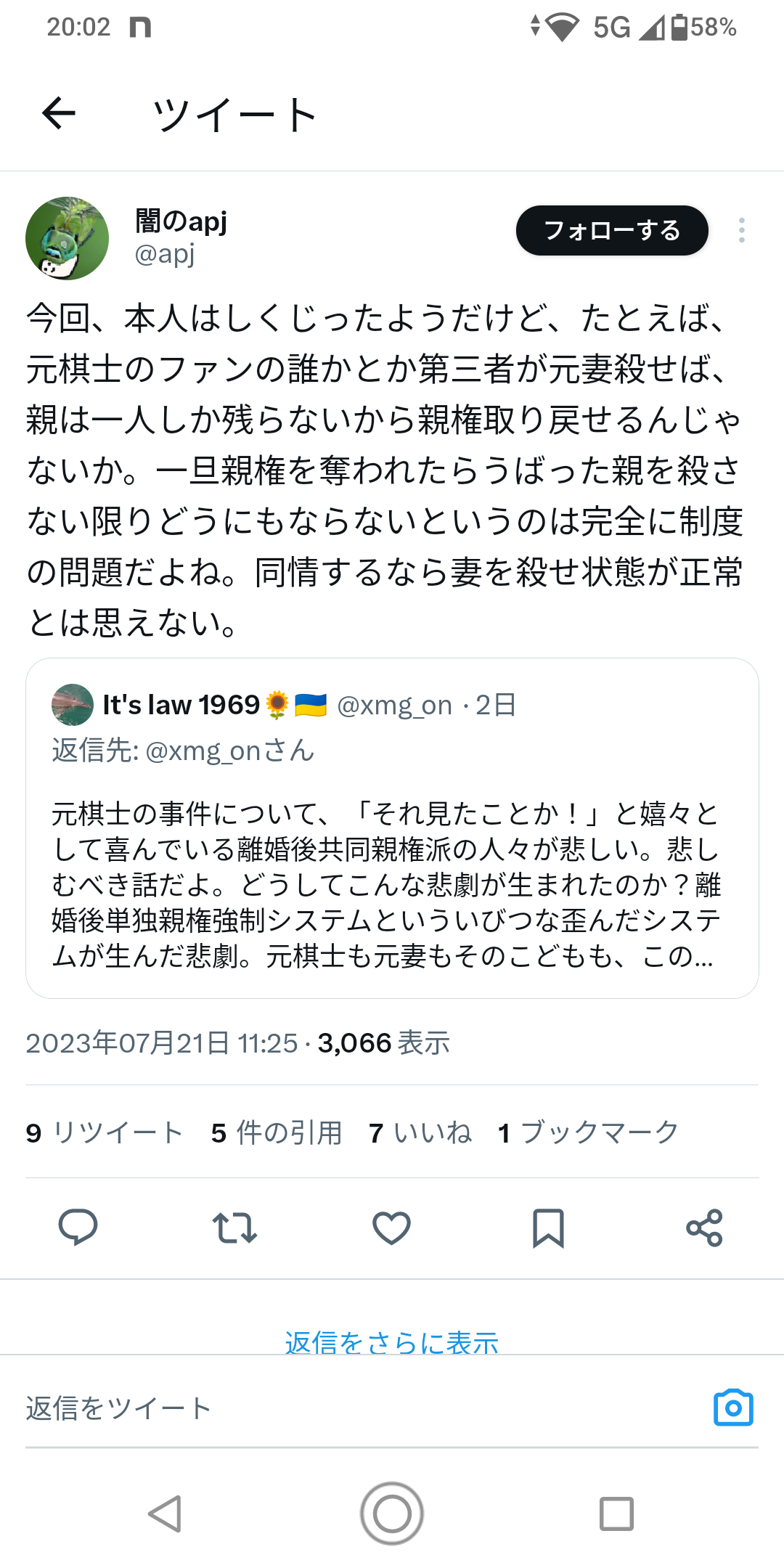The height and width of the screenshot is (1568, 784).
Task: Open the 9 リツイート list
Action: pyautogui.click(x=105, y=1132)
